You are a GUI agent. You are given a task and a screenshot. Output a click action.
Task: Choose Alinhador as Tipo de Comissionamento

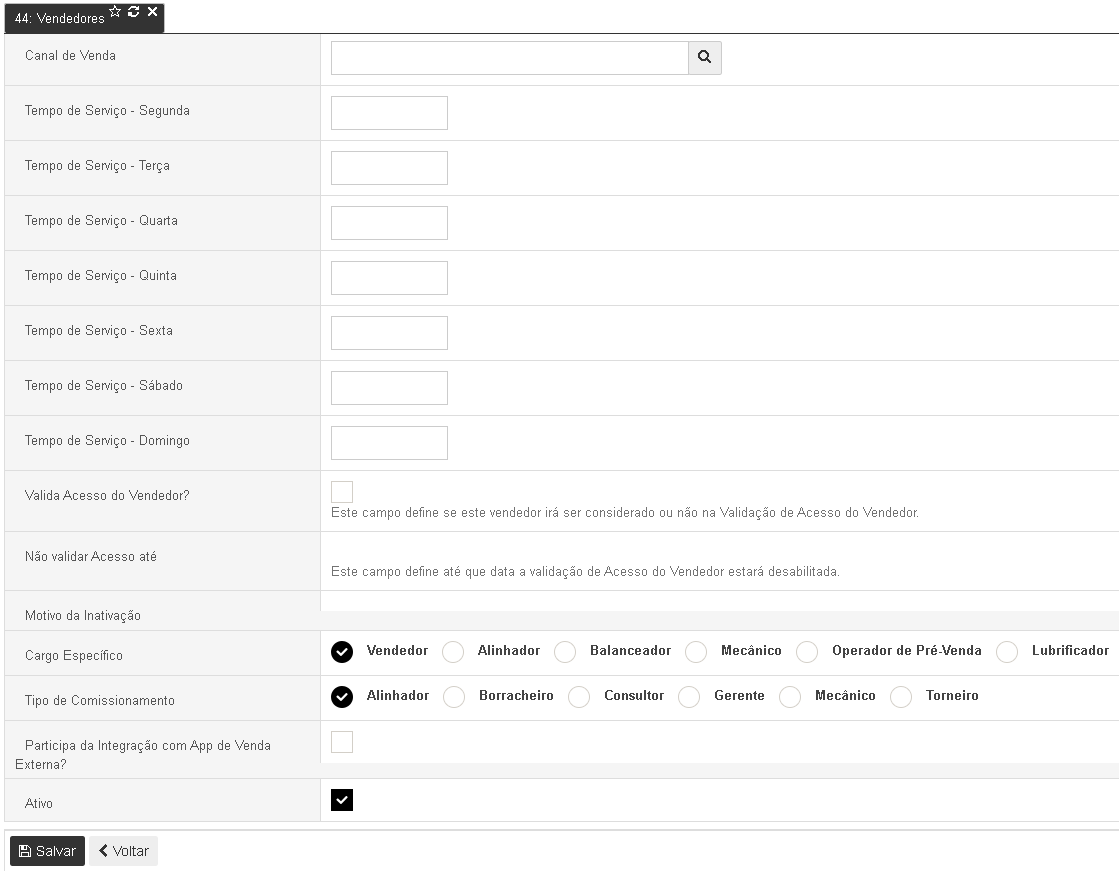342,697
